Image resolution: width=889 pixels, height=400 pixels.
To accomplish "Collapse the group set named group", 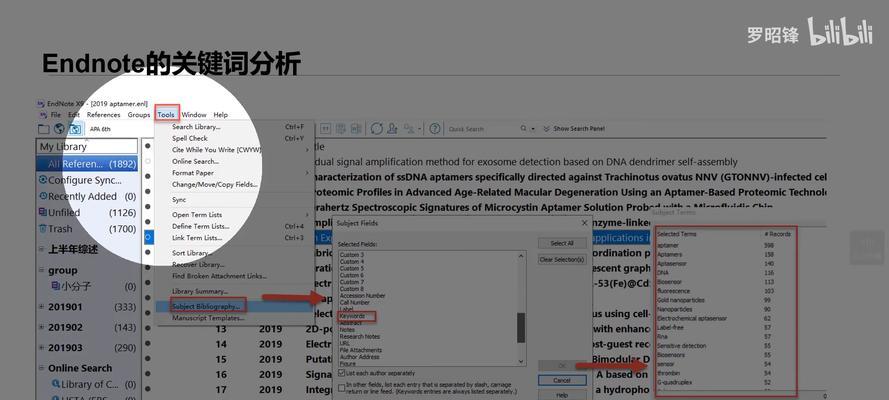I will pyautogui.click(x=41, y=270).
